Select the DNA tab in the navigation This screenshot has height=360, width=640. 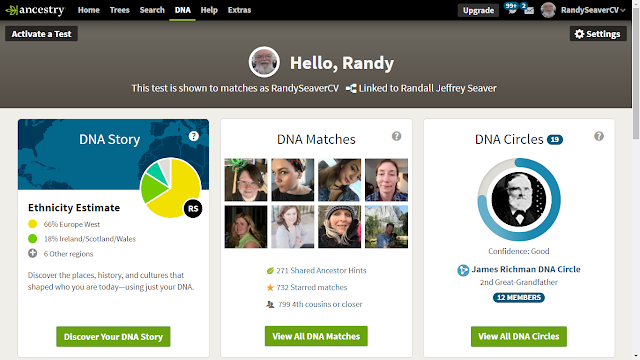(x=182, y=10)
